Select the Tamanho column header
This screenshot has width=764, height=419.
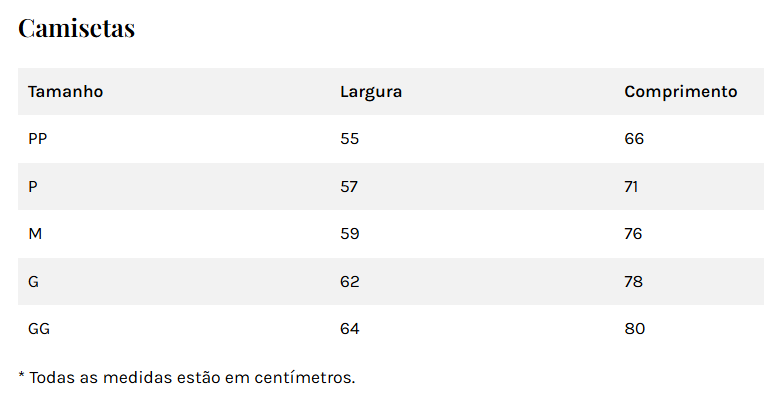[65, 92]
